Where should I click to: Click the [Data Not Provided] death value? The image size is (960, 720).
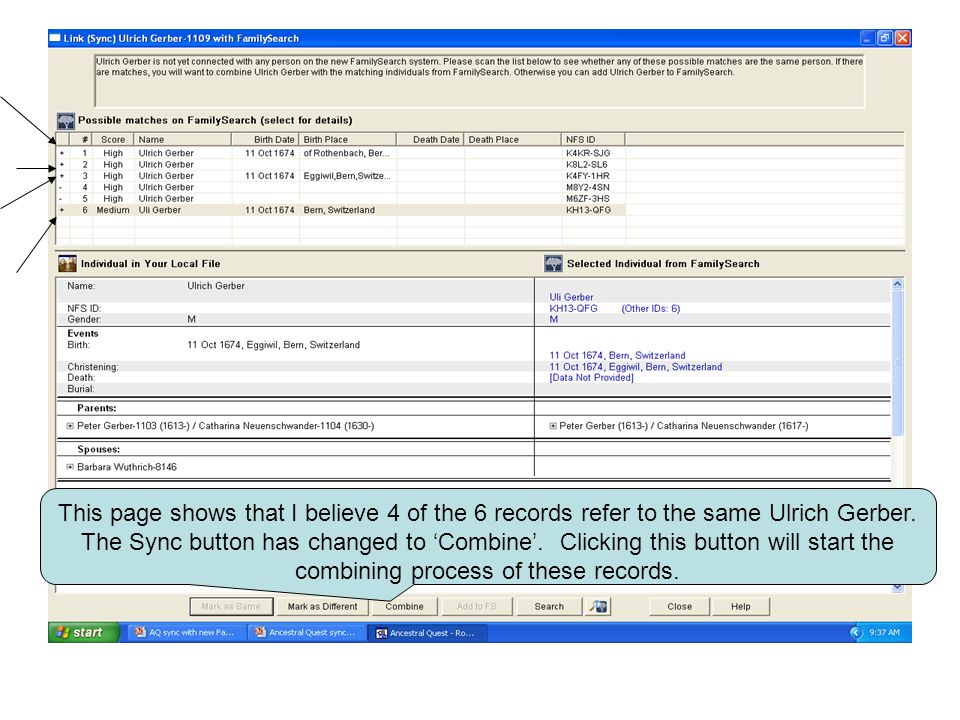point(591,378)
